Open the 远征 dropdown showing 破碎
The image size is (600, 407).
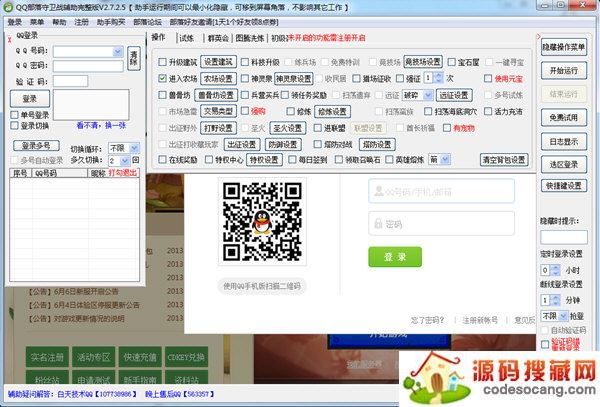(x=429, y=95)
